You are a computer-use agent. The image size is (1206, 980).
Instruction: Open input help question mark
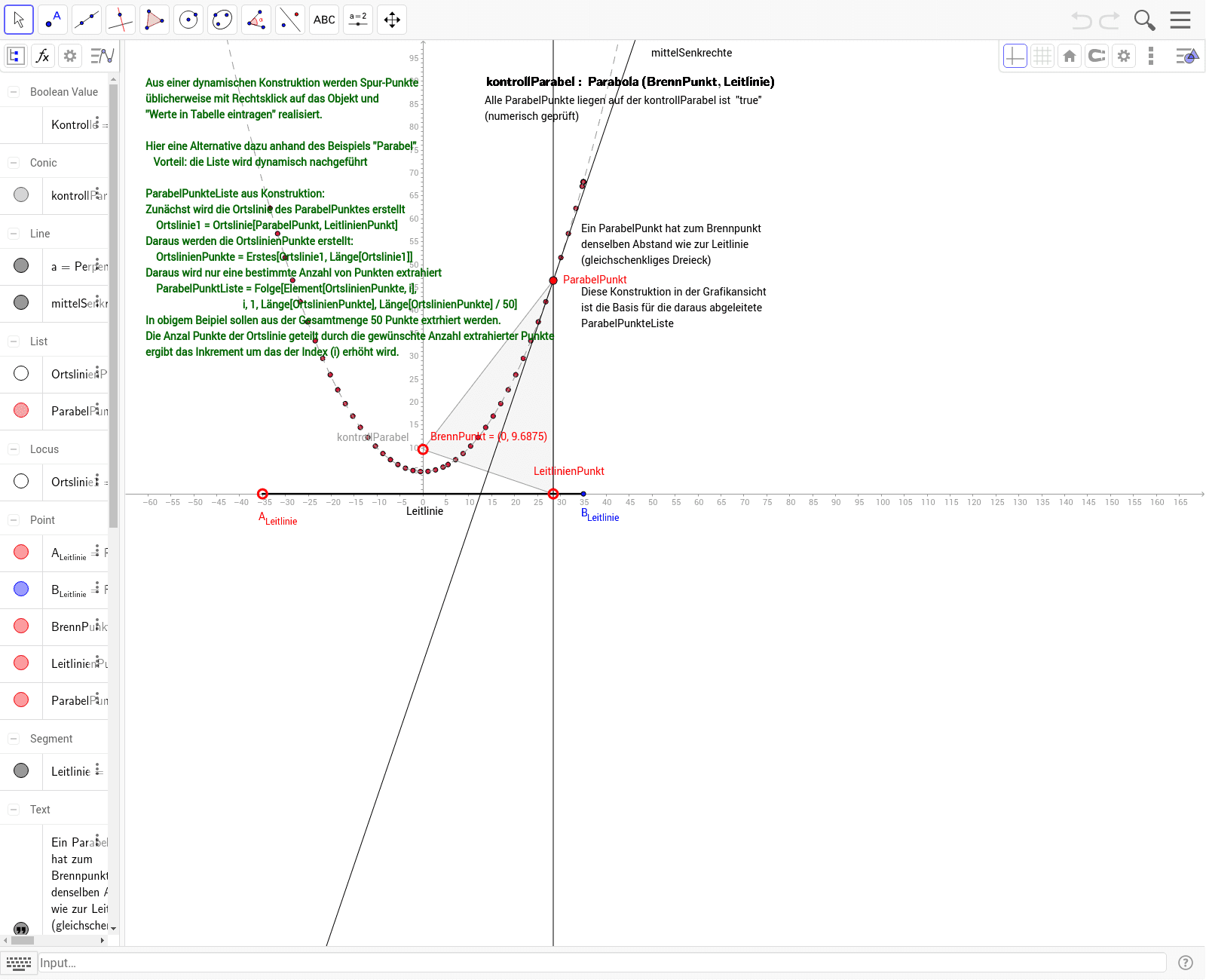tap(1186, 963)
